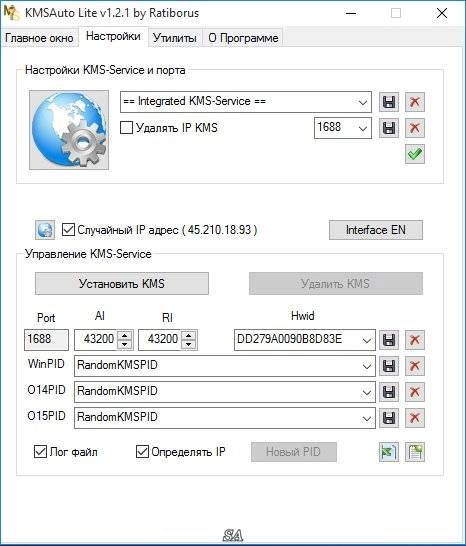Click into the Port 1688 field
The height and width of the screenshot is (546, 466).
pos(46,340)
